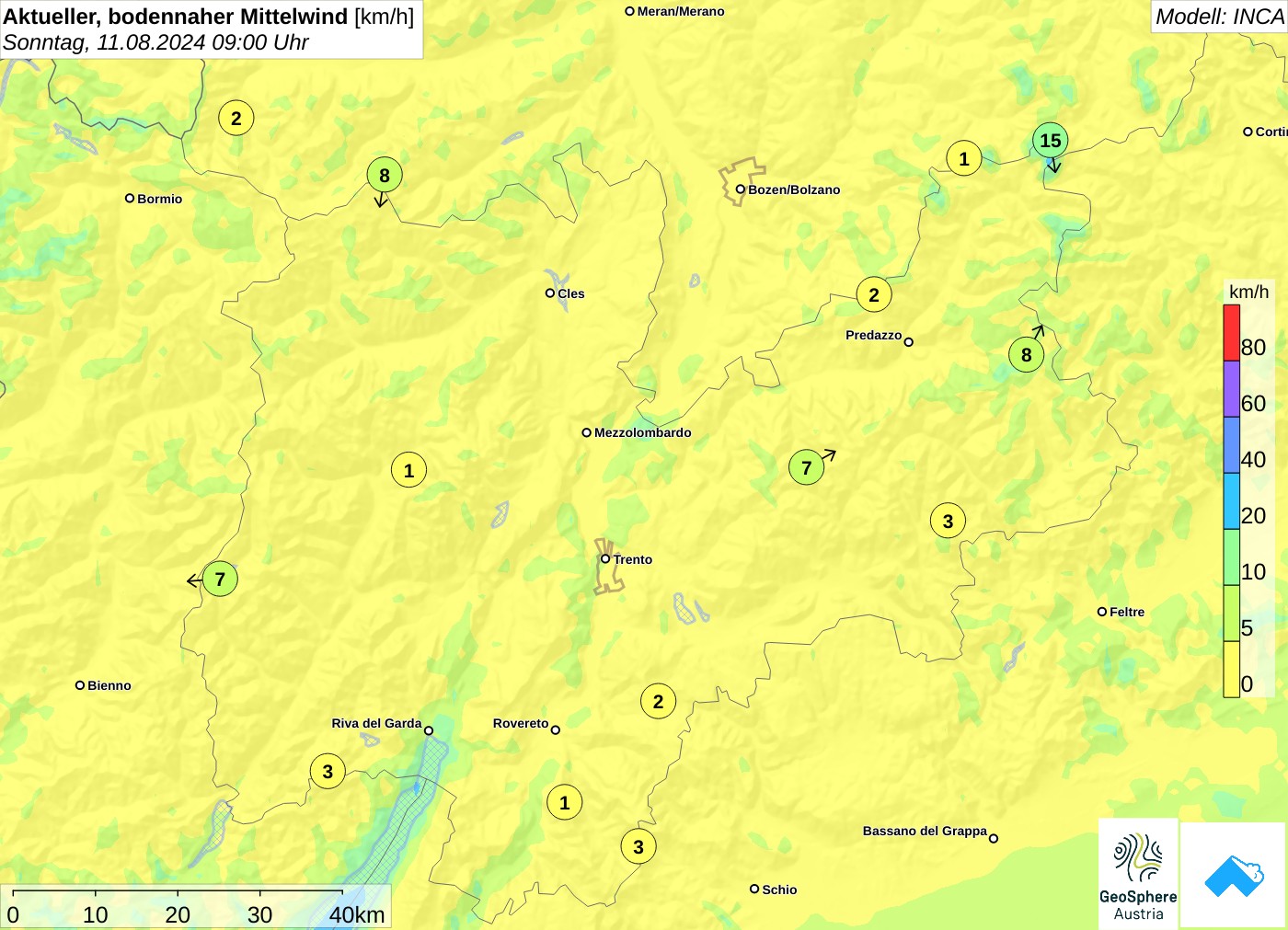Select wind station 8 with downward arrow
Screen dimensions: 1288x930
pyautogui.click(x=385, y=175)
